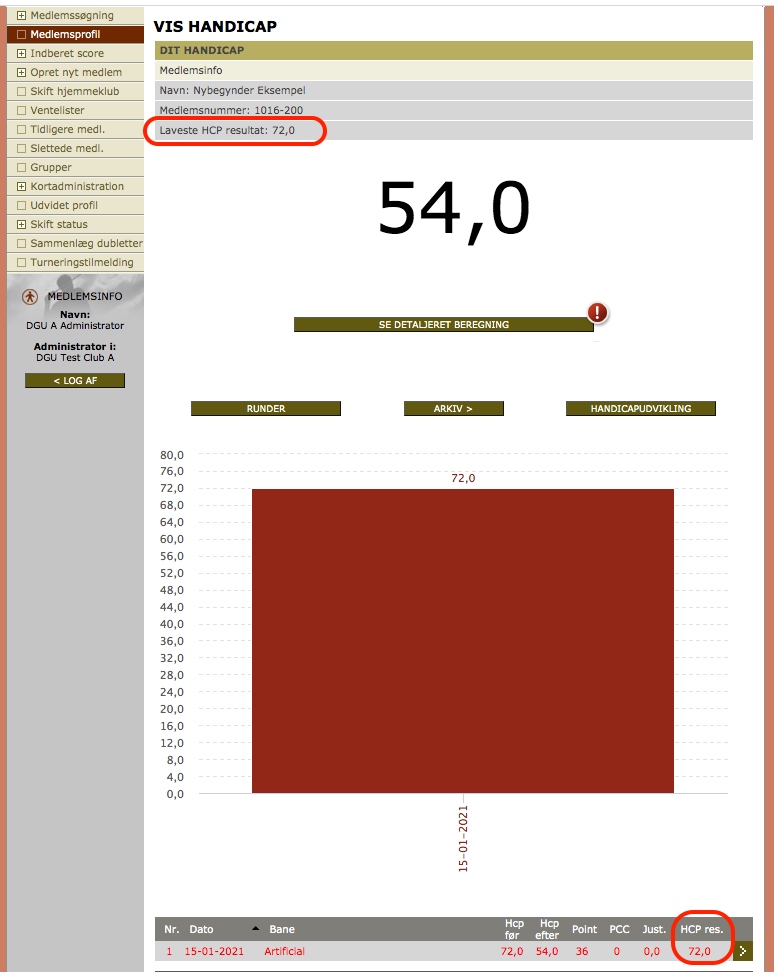Open the Grupper sidebar item
Screen dimensions: 774x972
pos(51,167)
